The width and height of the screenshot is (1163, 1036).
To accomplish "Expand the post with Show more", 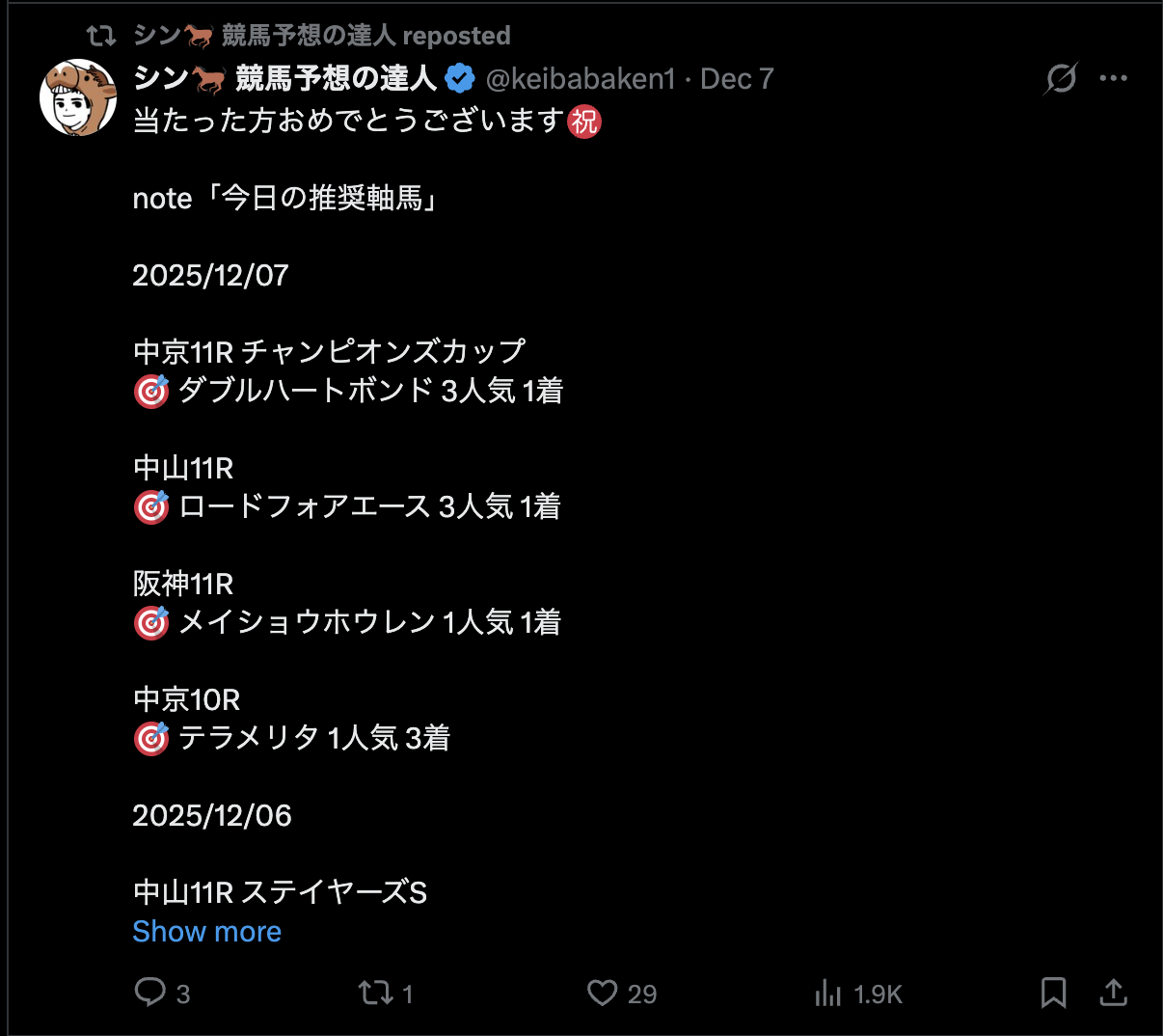I will coord(207,932).
